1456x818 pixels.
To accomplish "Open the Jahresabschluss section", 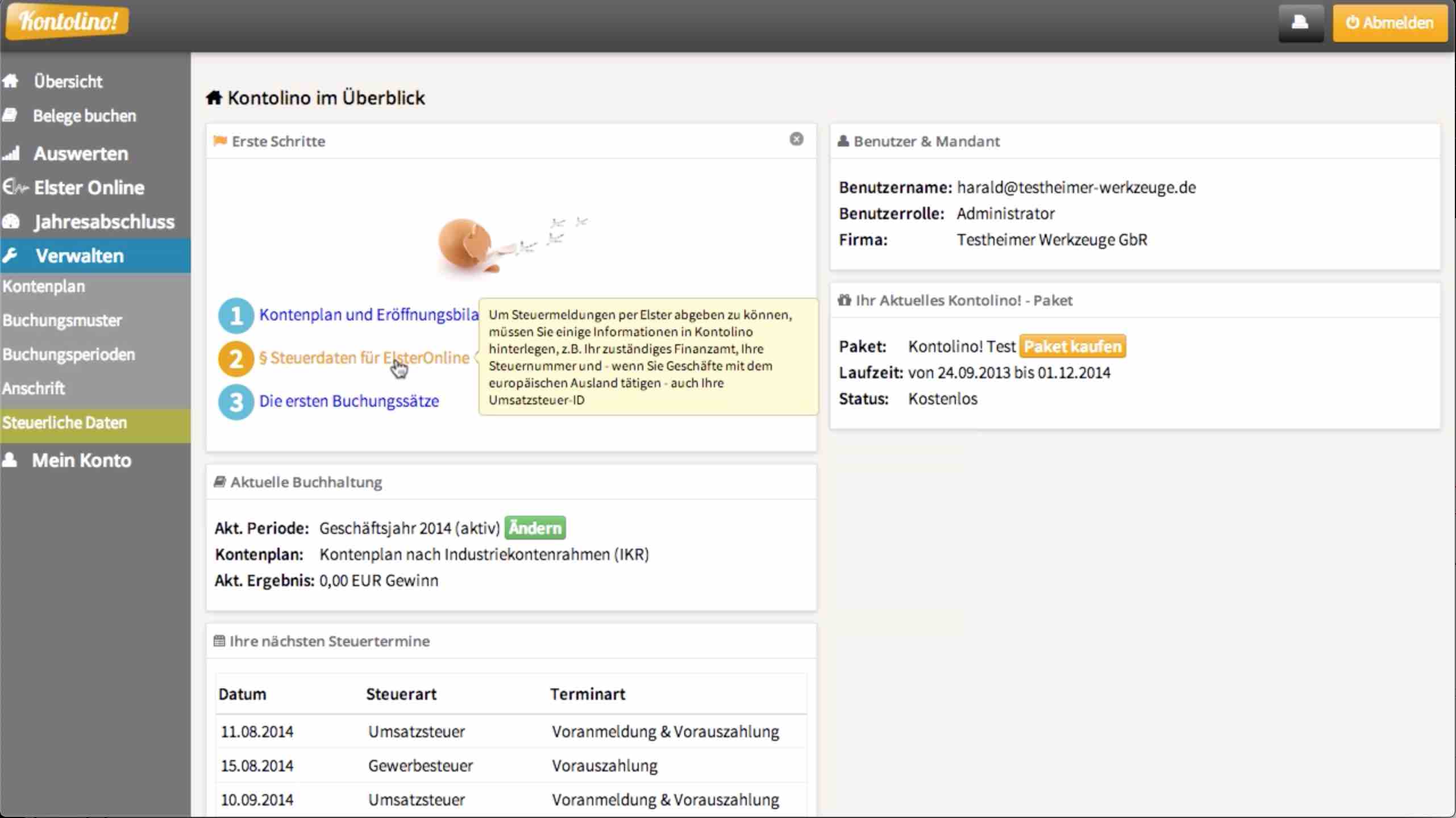I will point(104,222).
